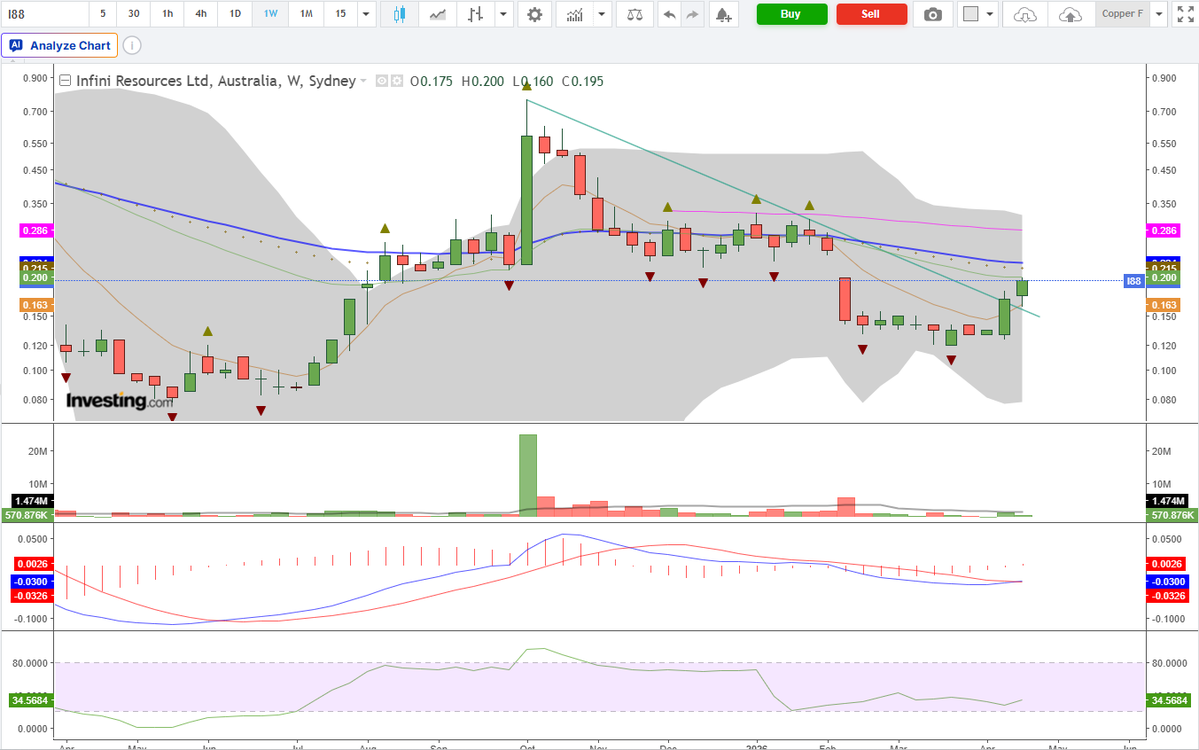Open the chart style dropdown arrow
The width and height of the screenshot is (1199, 750).
(503, 14)
